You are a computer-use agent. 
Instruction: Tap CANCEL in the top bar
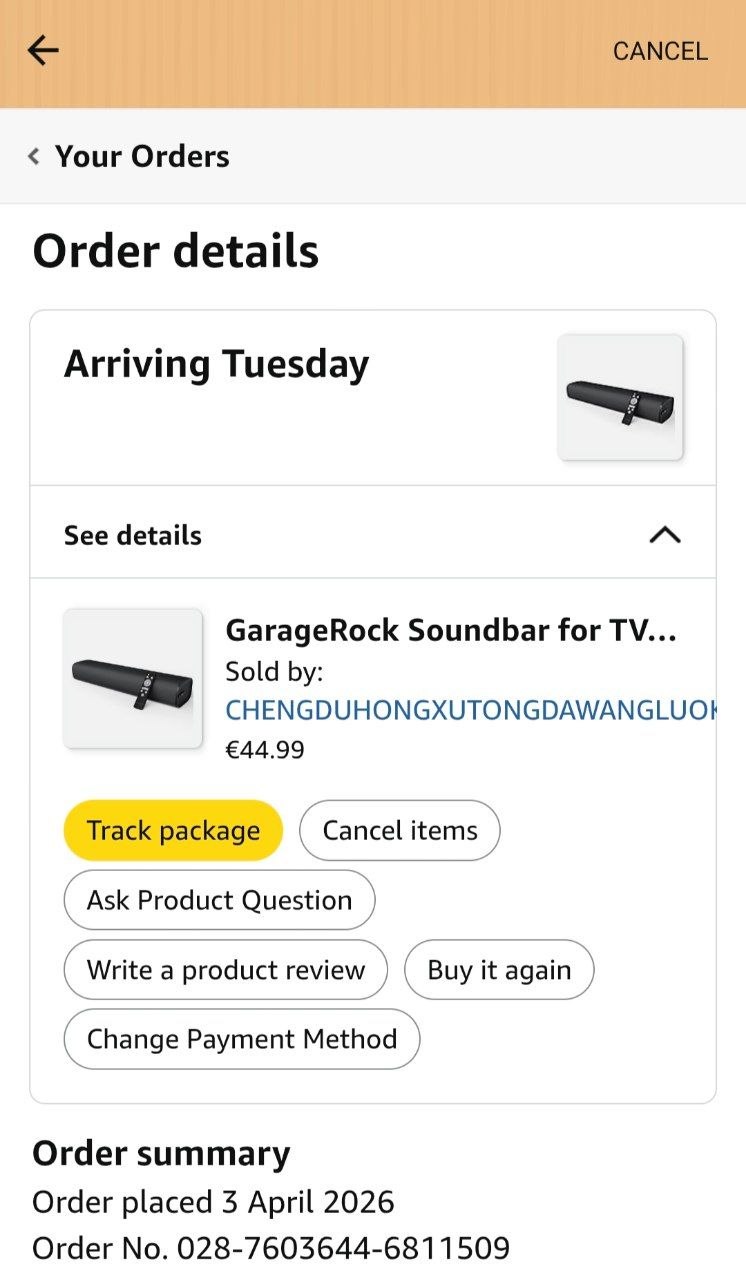(660, 51)
